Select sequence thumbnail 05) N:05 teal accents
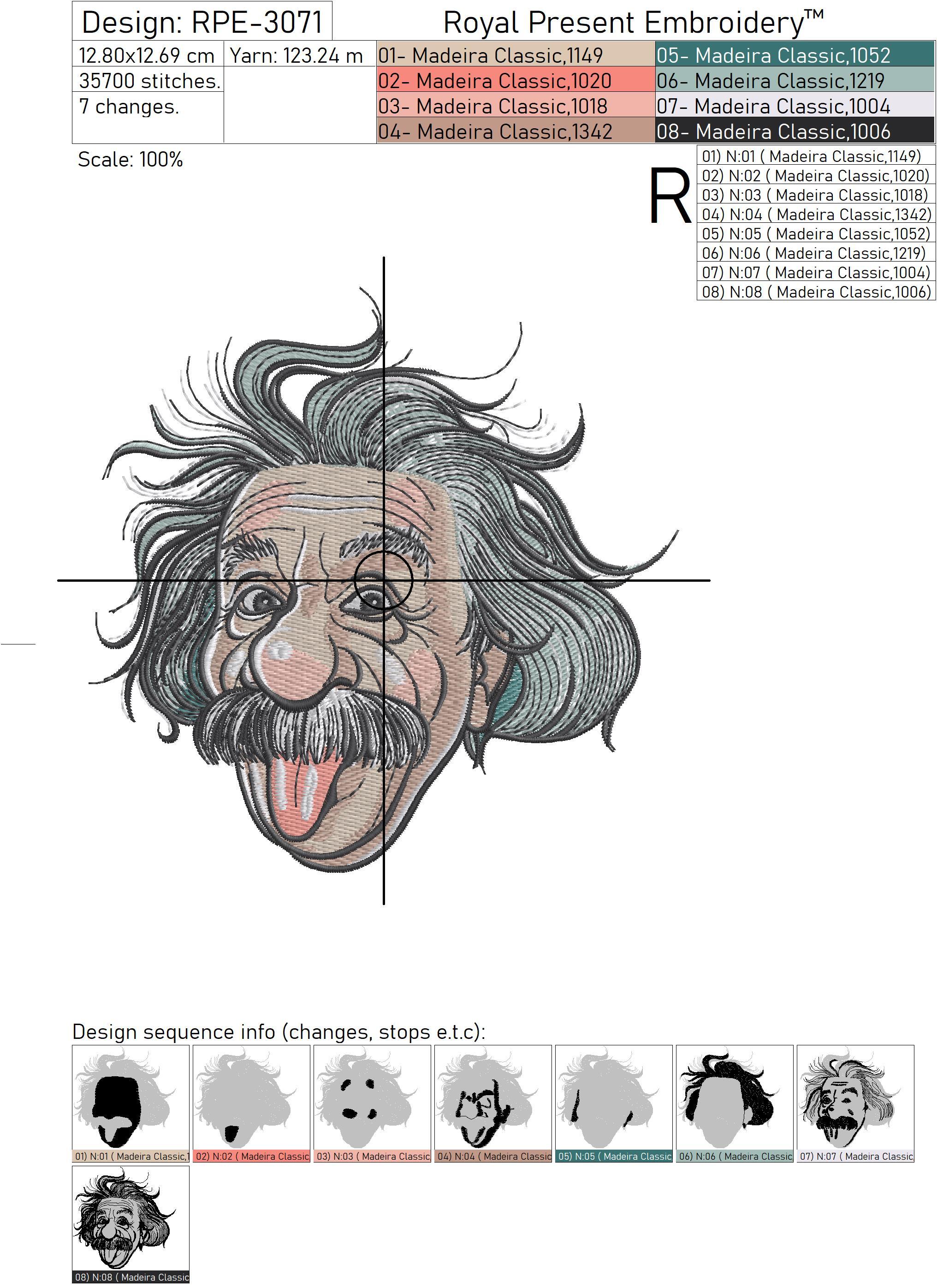The height and width of the screenshot is (1288, 937). coord(614,1104)
